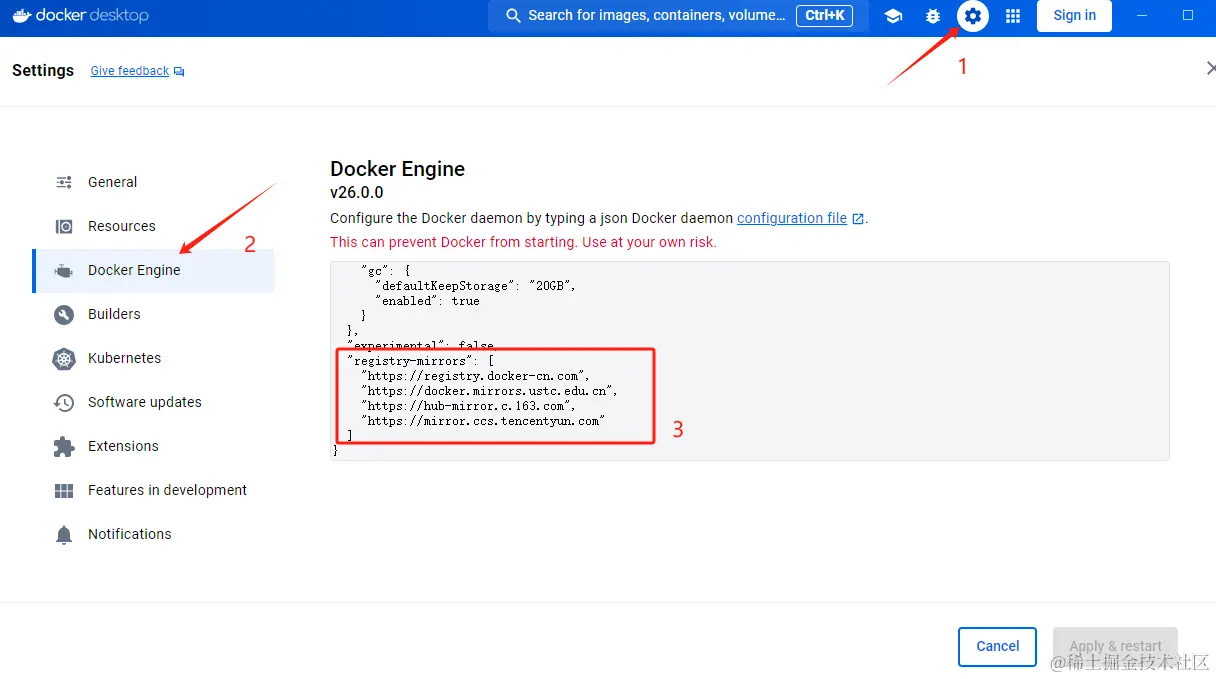1216x679 pixels.
Task: Click the "registry-mirrors" key line
Action: [x=421, y=361]
